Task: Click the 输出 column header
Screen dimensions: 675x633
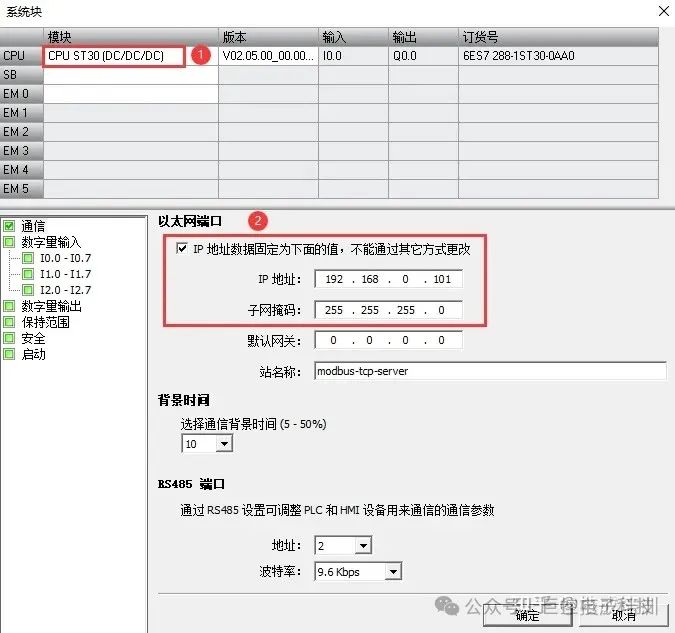Action: pyautogui.click(x=424, y=37)
